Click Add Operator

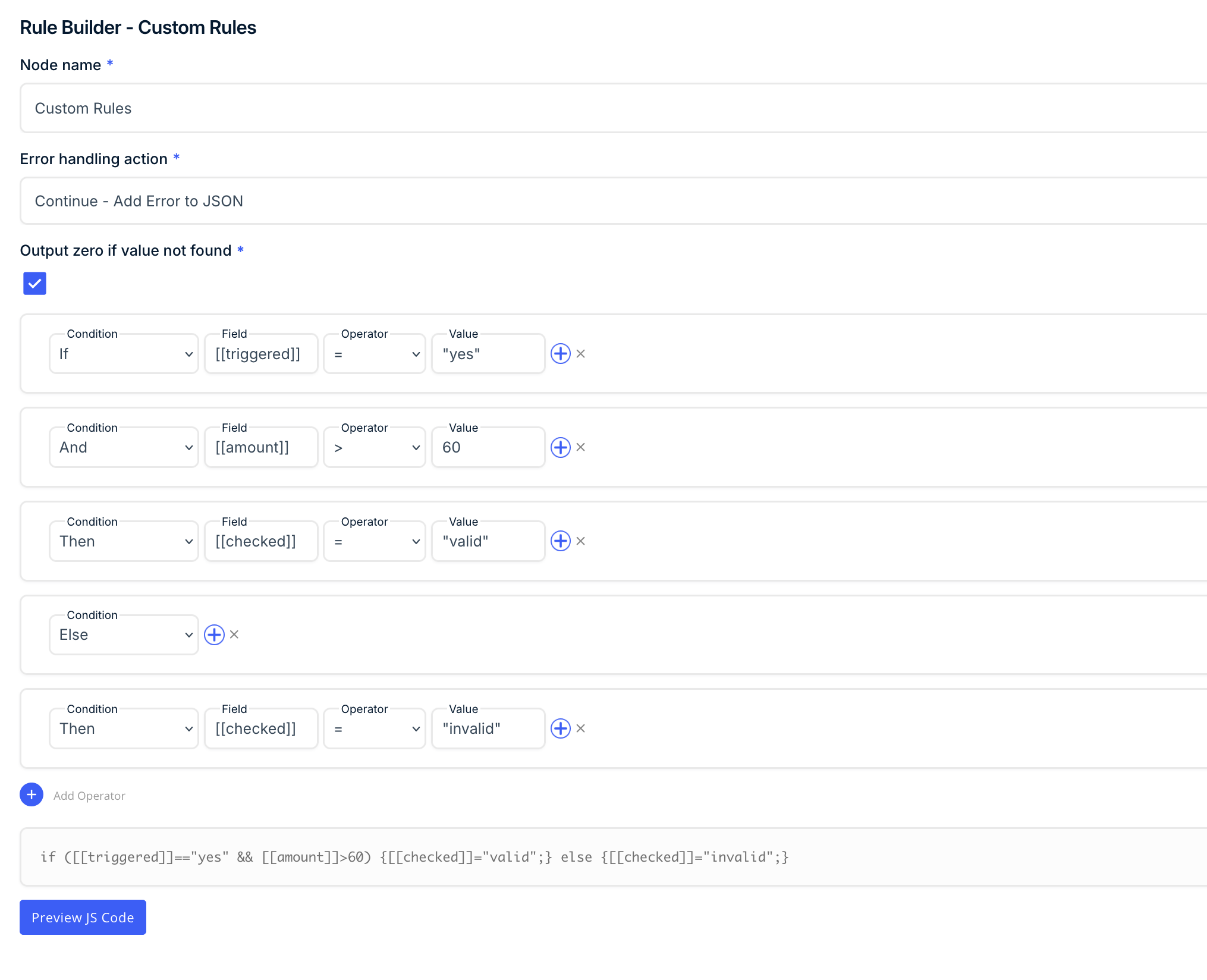(x=31, y=795)
